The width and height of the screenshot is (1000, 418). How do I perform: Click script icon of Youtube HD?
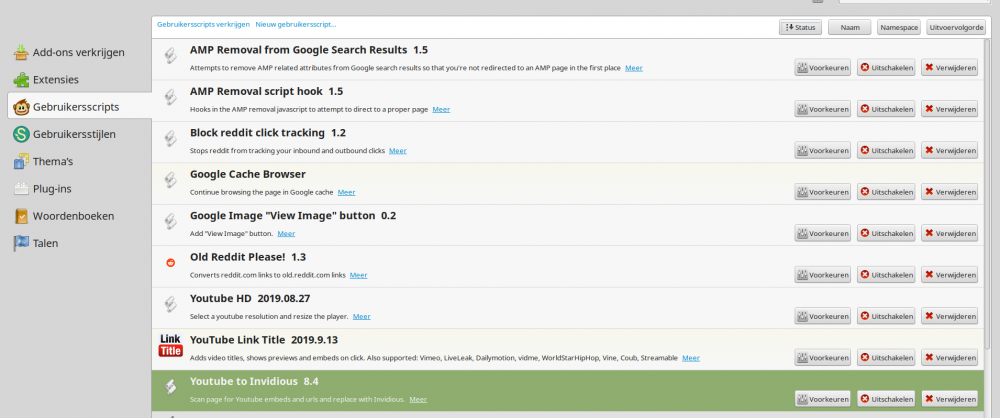coord(170,305)
